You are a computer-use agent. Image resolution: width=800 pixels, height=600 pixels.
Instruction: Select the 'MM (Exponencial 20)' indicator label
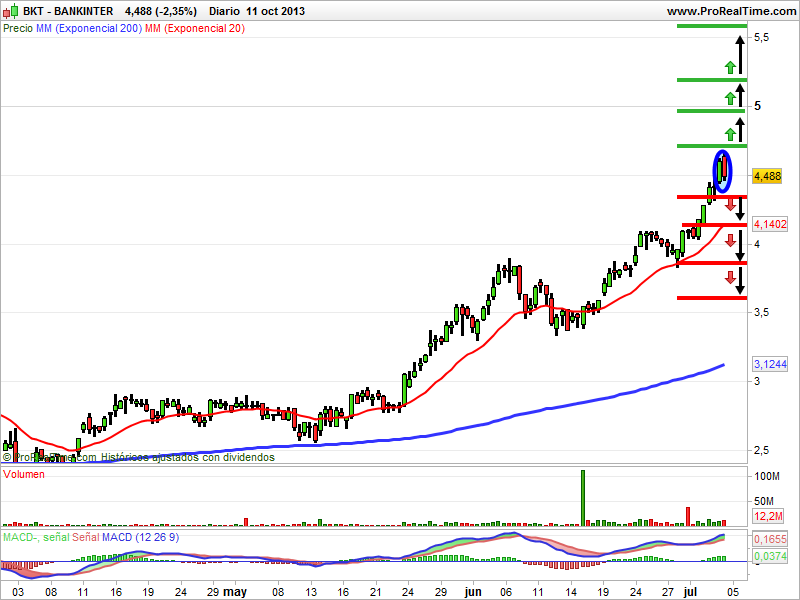(195, 29)
